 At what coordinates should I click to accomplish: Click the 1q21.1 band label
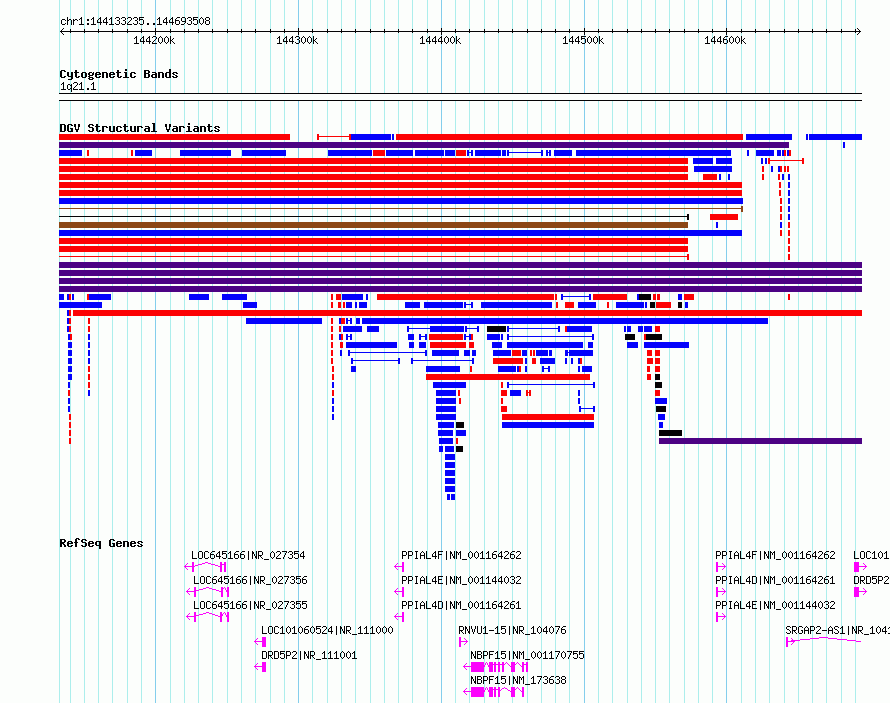point(78,86)
